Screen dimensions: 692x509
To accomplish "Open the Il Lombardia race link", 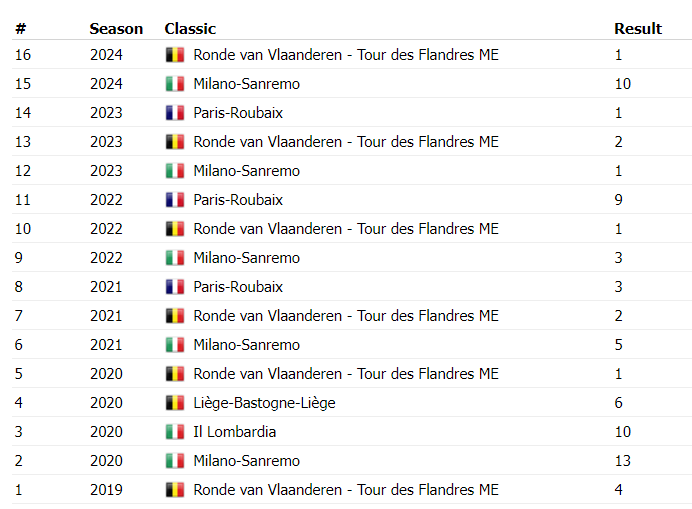I will pos(234,432).
